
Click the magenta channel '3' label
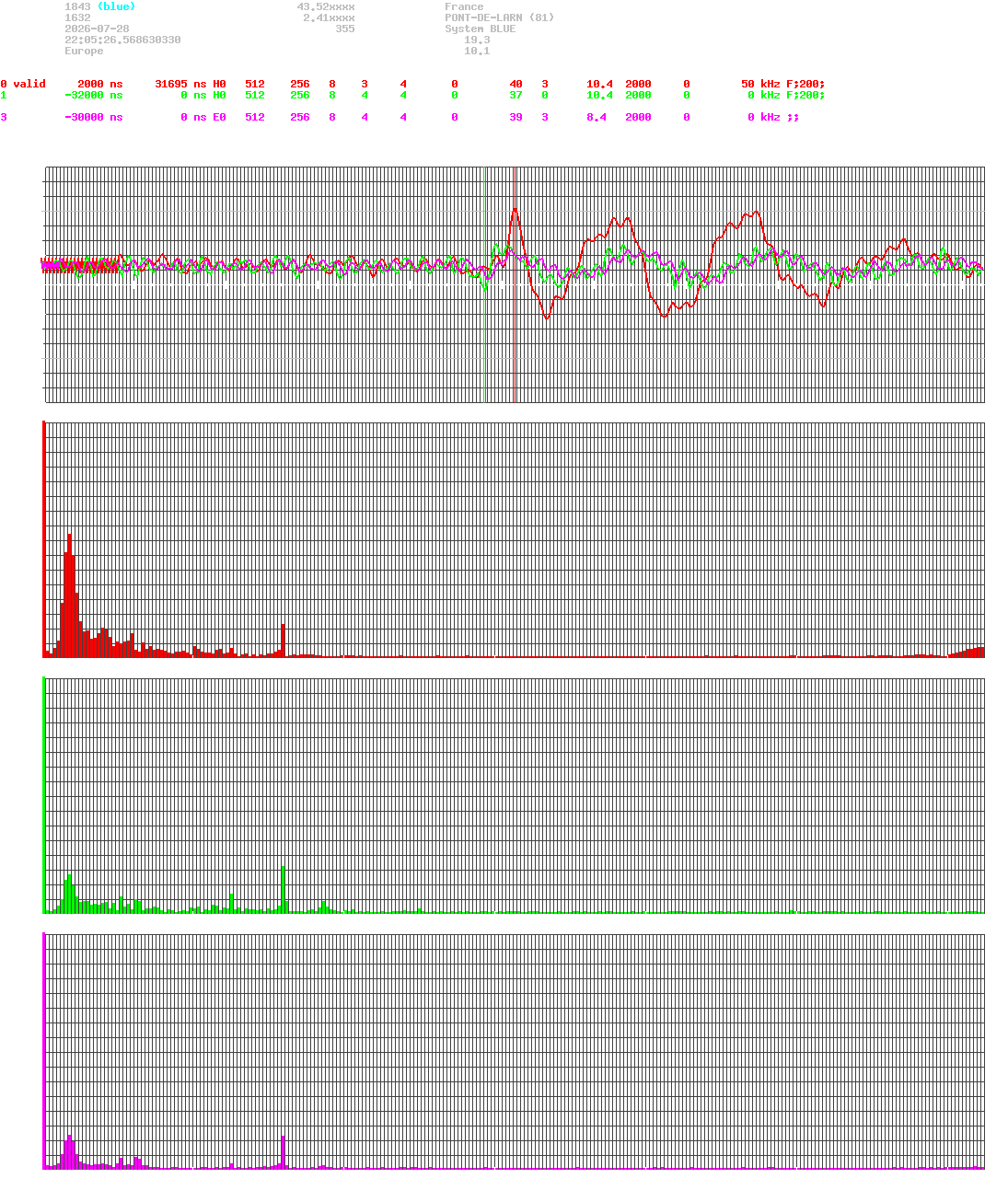4,117
